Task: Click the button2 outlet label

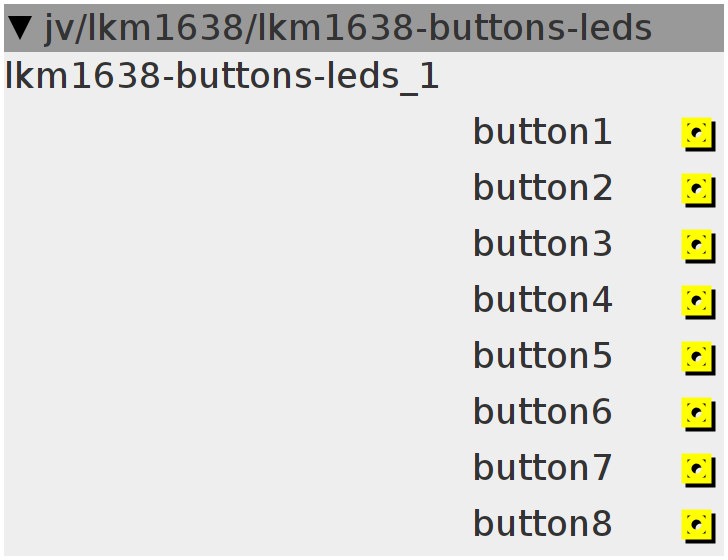Action: 542,188
